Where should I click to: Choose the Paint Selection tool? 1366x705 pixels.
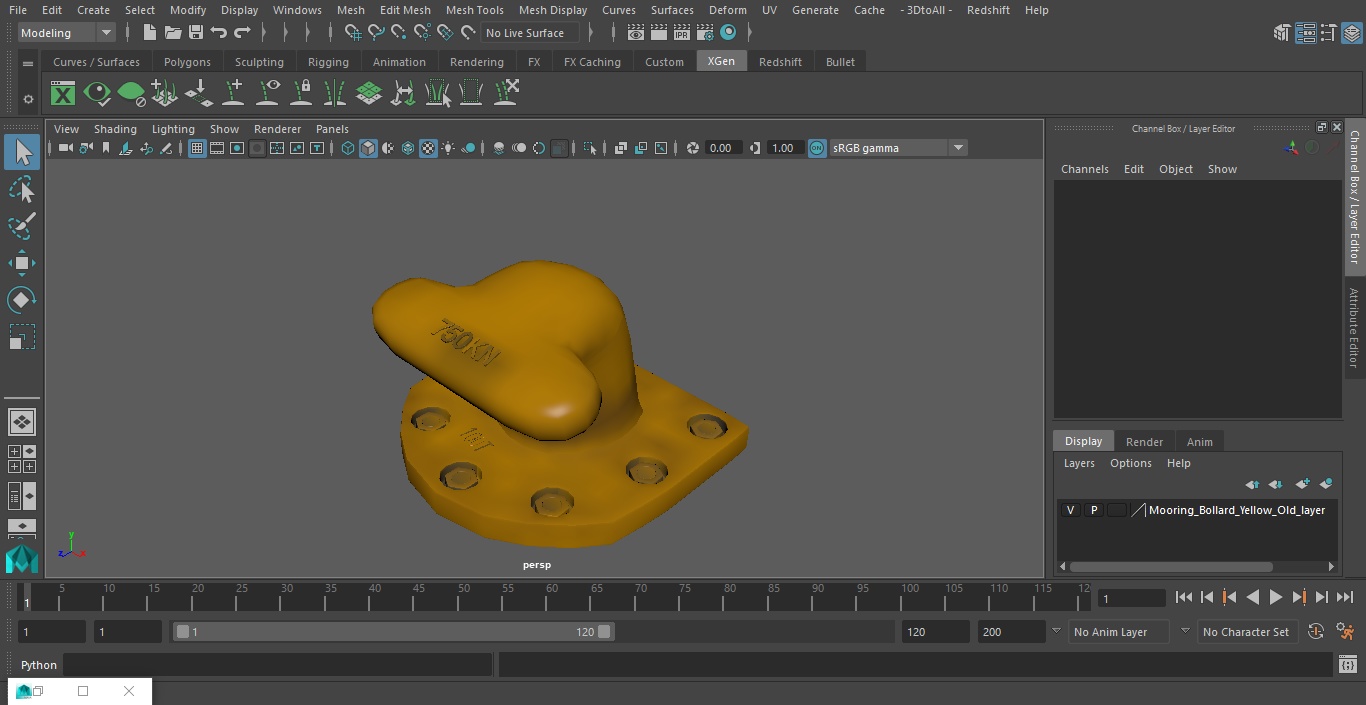click(x=22, y=226)
